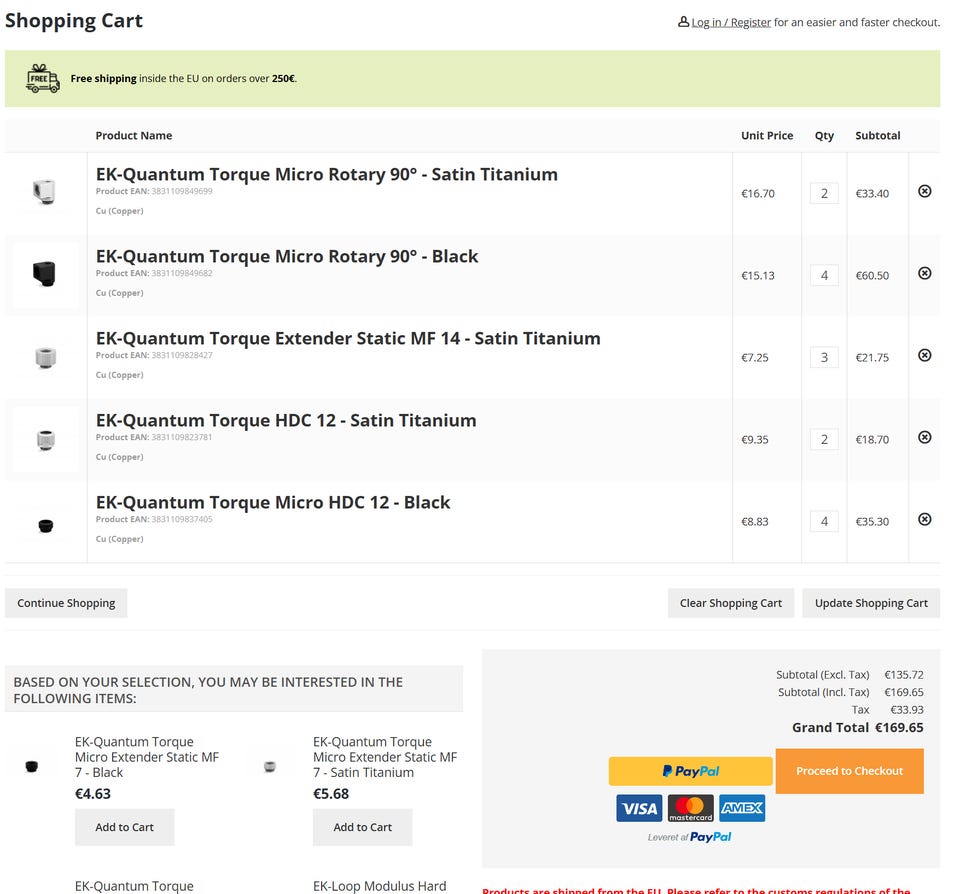Remove Extender Static MF 14 item
The width and height of the screenshot is (960, 894).
coord(924,355)
